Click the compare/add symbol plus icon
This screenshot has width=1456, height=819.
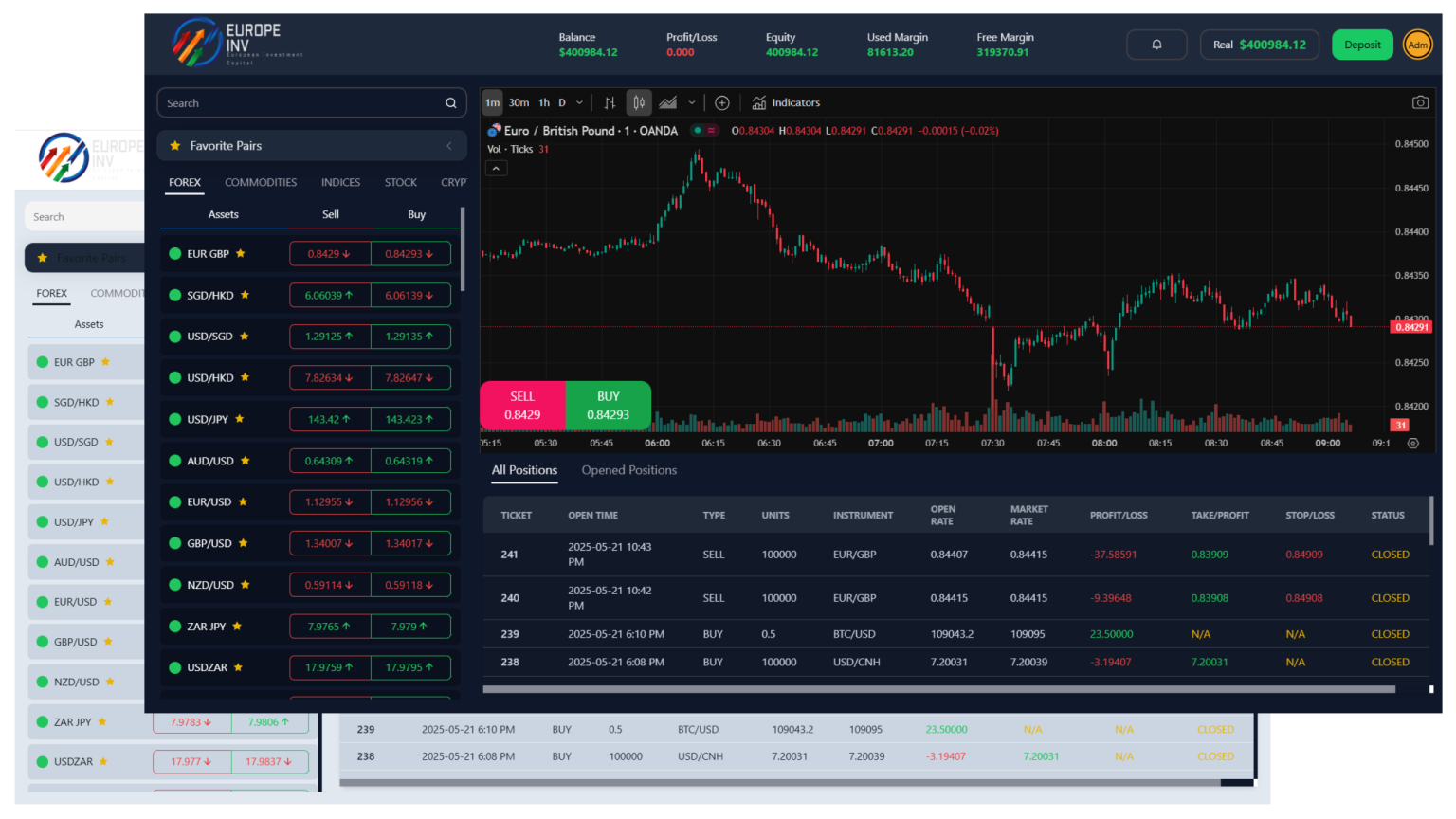point(722,102)
